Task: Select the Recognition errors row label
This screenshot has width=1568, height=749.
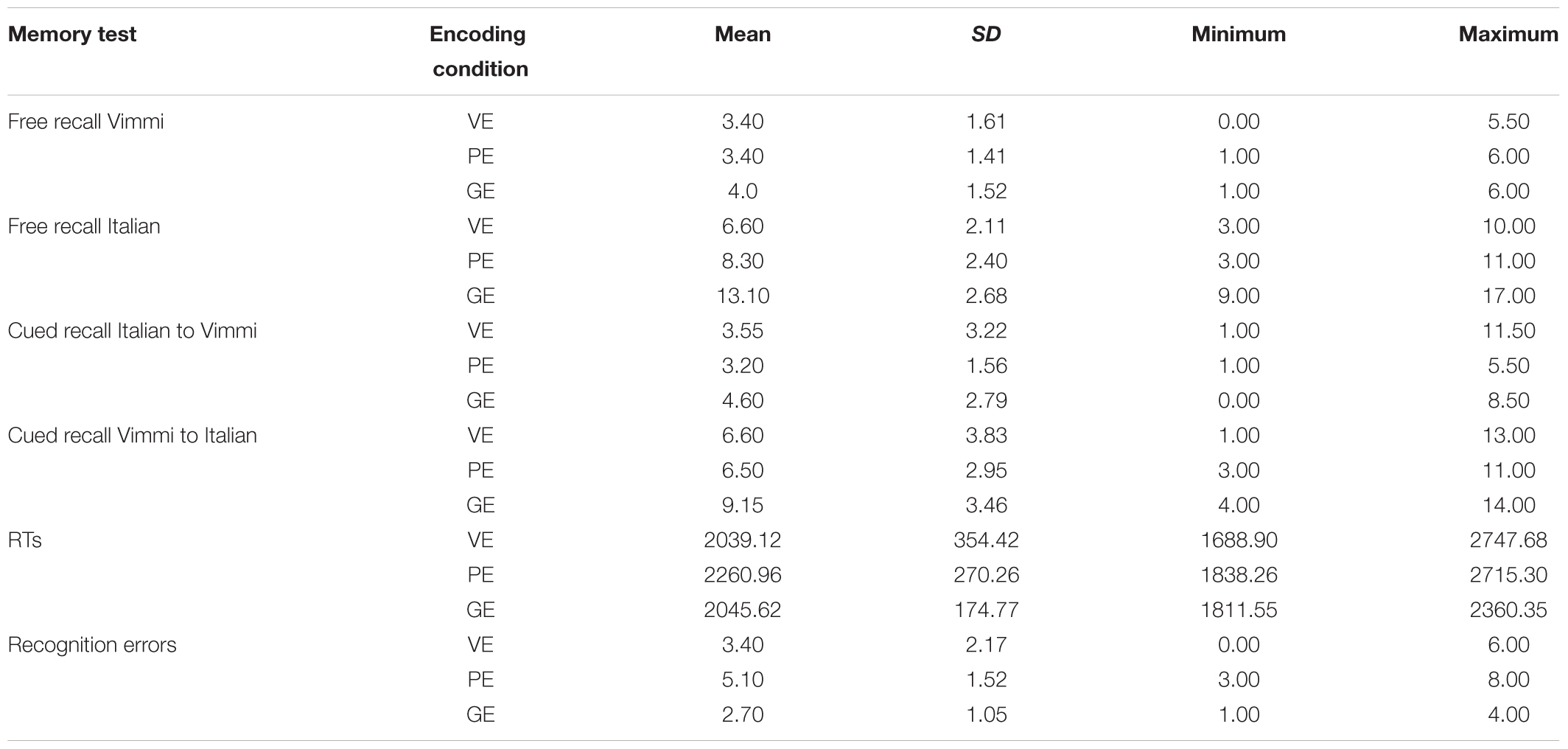Action: coord(92,645)
